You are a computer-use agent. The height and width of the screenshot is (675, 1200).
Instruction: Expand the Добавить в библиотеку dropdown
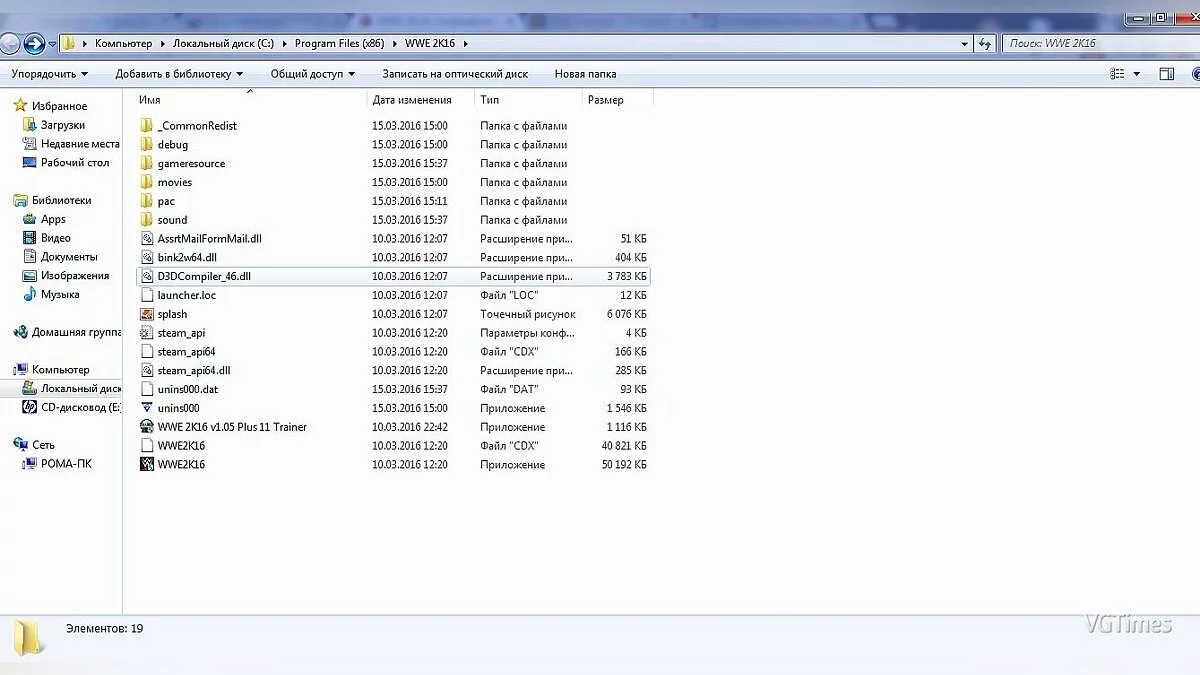click(179, 74)
